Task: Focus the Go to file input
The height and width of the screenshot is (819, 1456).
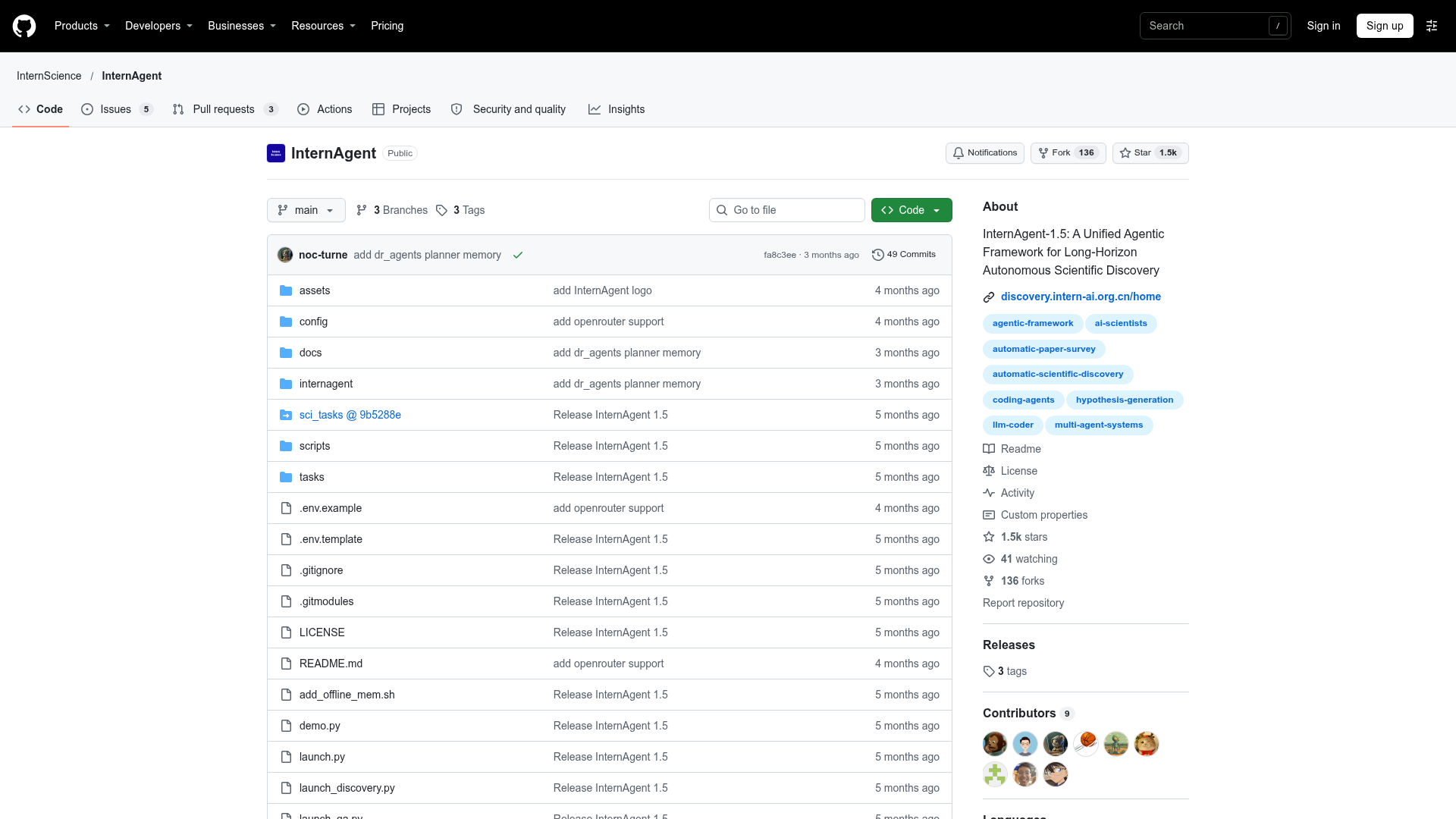Action: (787, 210)
